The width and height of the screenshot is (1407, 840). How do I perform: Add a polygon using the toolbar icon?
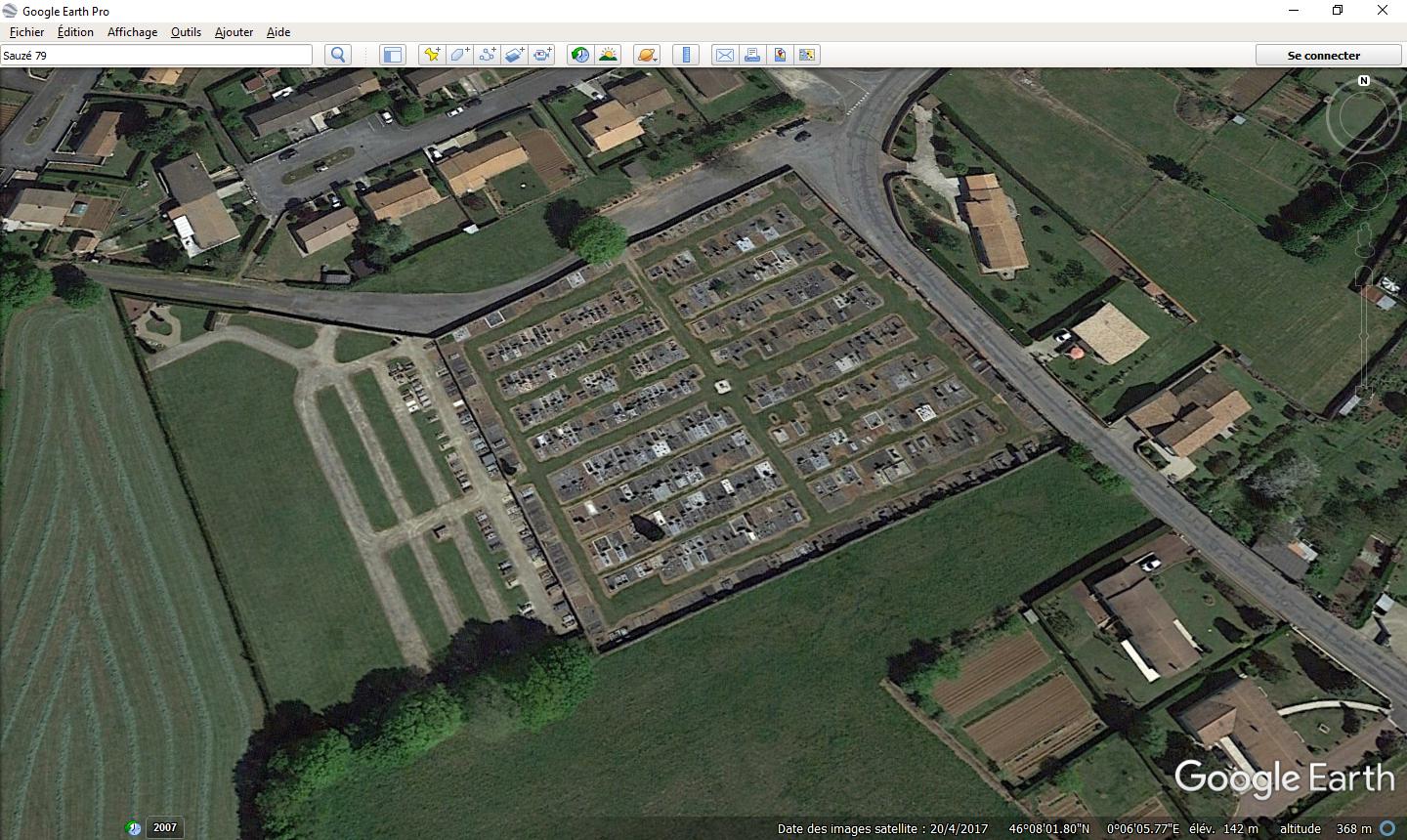point(459,55)
